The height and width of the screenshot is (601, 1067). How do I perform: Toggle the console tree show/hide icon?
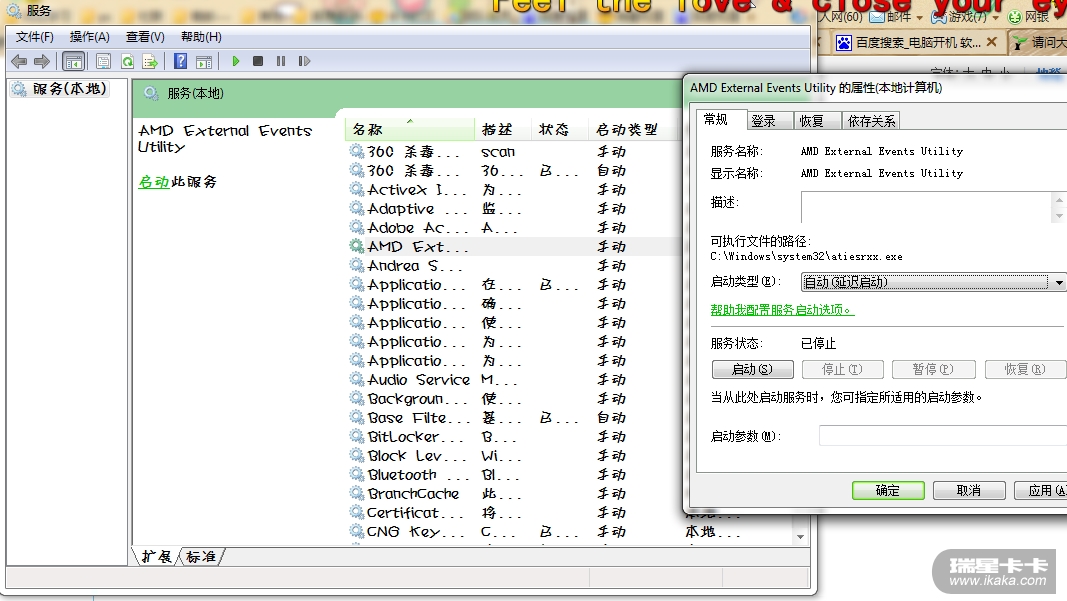coord(73,62)
